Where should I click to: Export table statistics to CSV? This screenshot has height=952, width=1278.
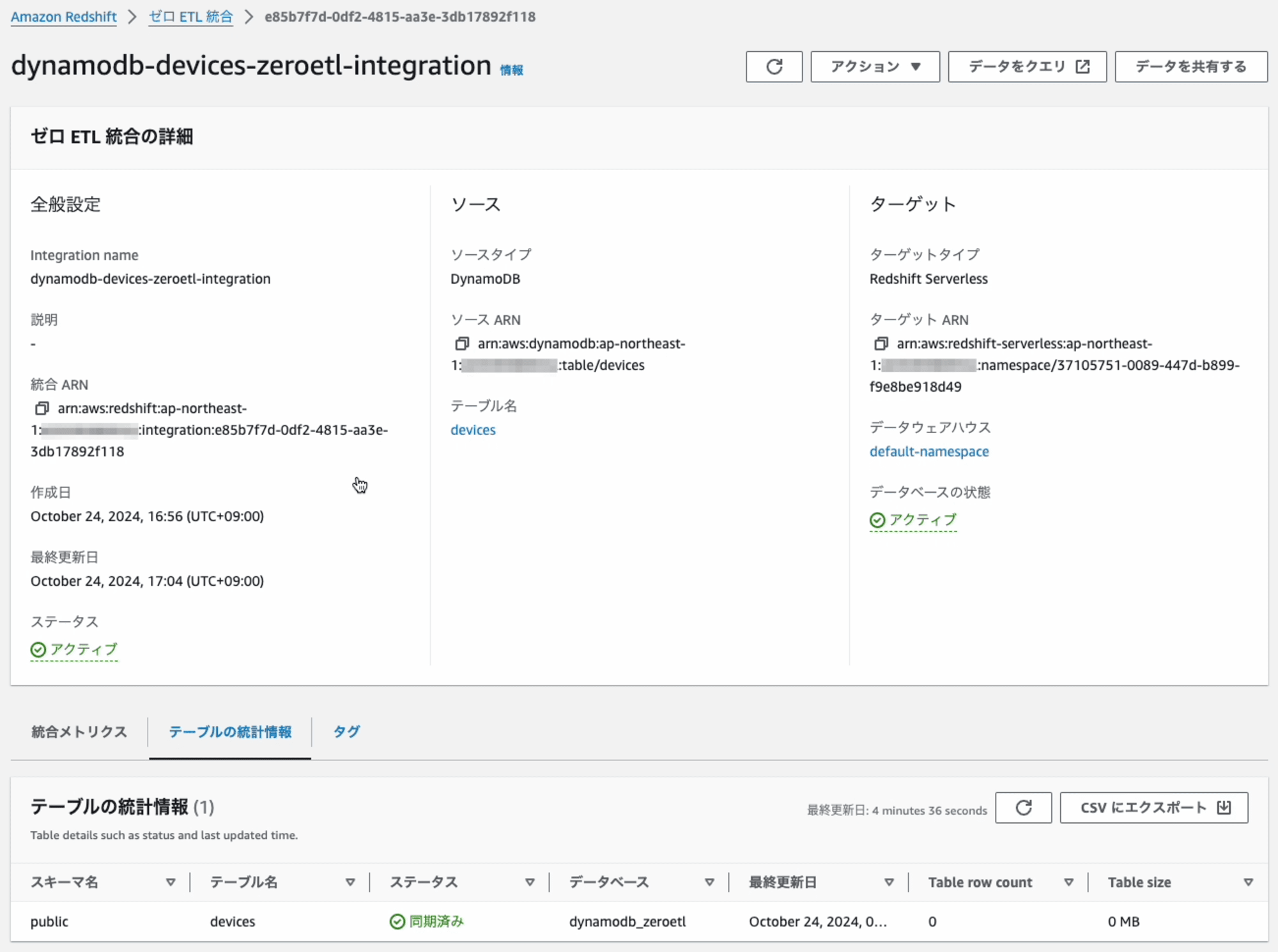point(1153,808)
